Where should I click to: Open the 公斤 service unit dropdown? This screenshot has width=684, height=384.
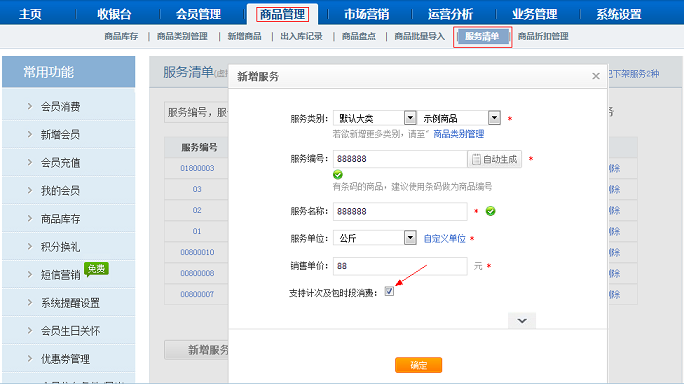point(410,238)
